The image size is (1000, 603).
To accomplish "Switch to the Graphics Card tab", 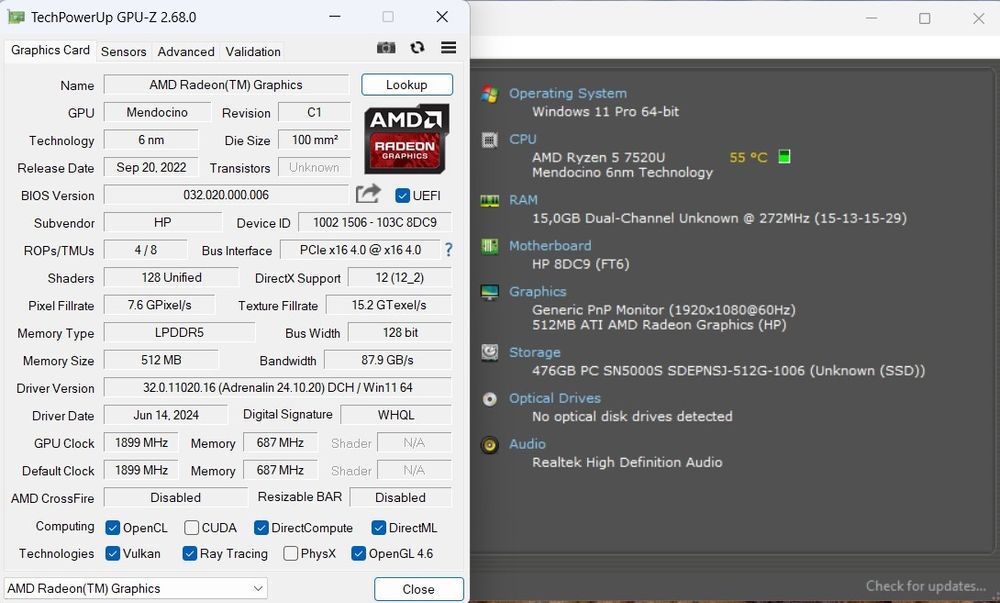I will [50, 50].
